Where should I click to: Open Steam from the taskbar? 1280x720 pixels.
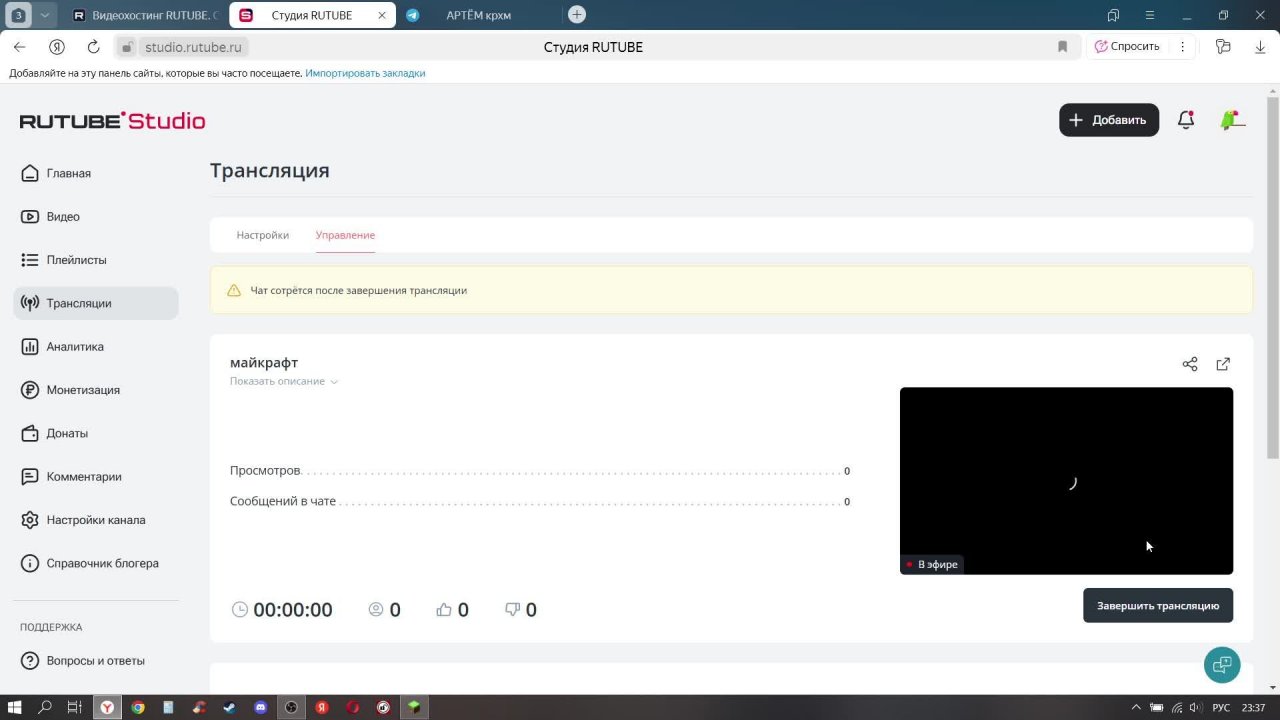(229, 707)
